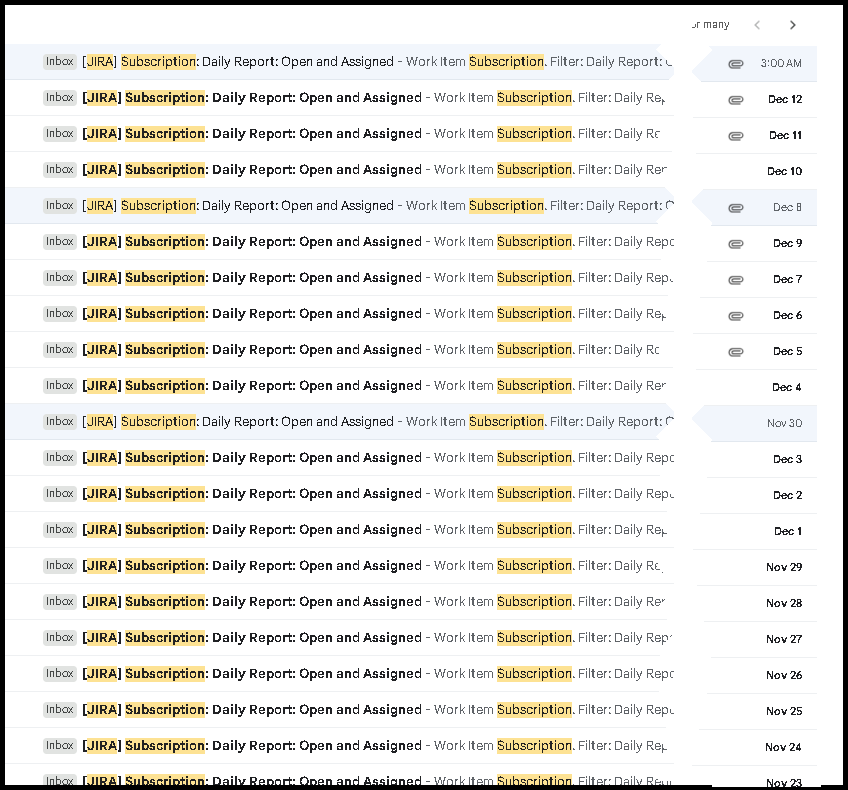
Task: Click the Nov 30 date of that email
Action: pos(784,423)
